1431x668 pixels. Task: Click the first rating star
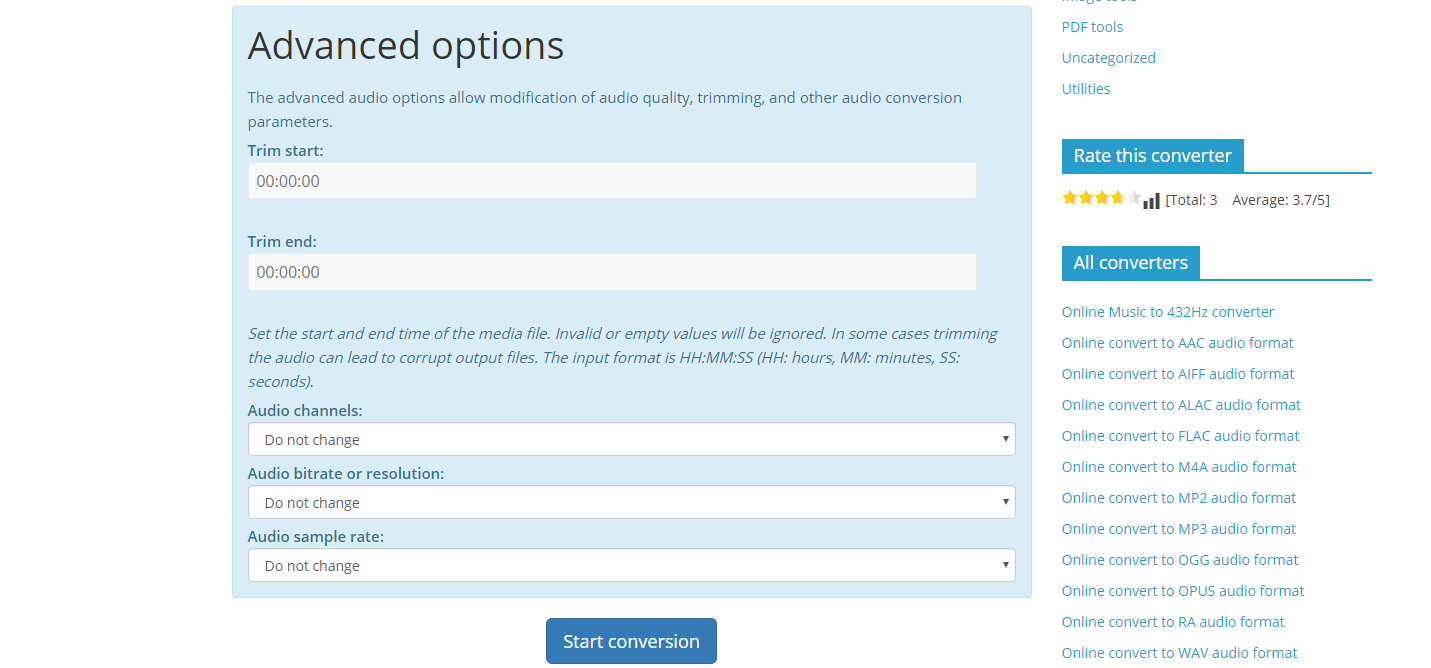[x=1070, y=198]
